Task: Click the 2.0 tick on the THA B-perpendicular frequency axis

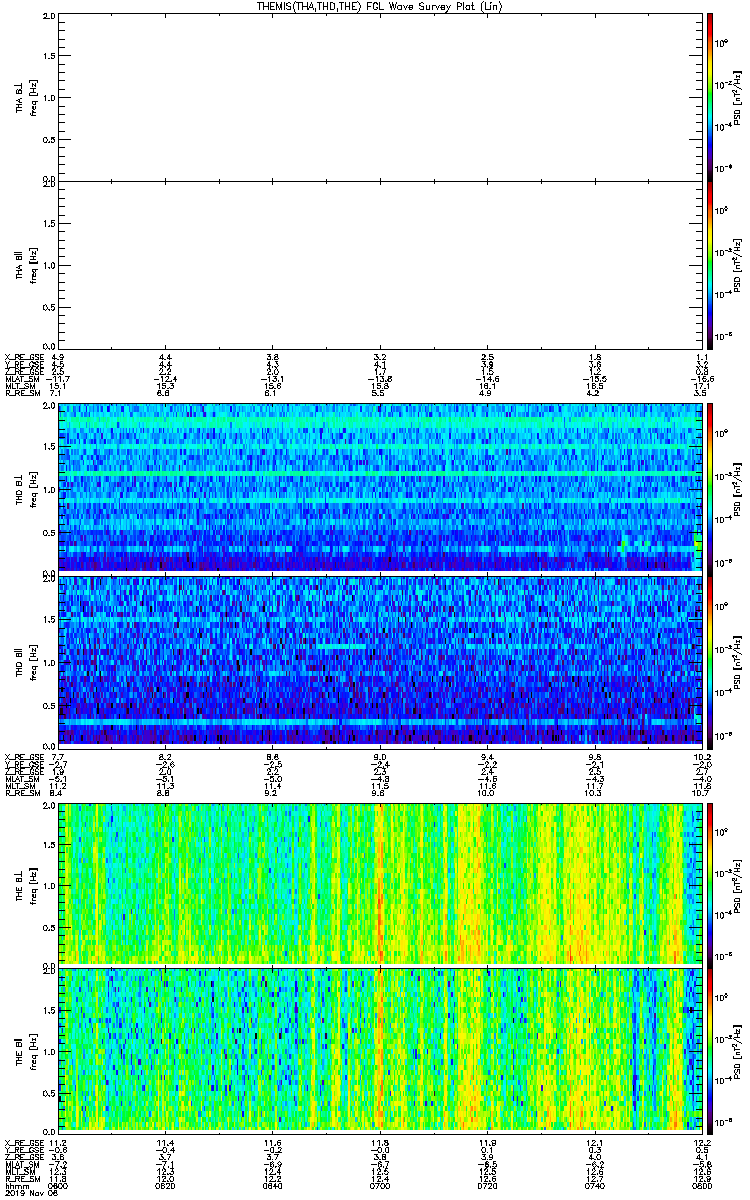Action: 49,17
